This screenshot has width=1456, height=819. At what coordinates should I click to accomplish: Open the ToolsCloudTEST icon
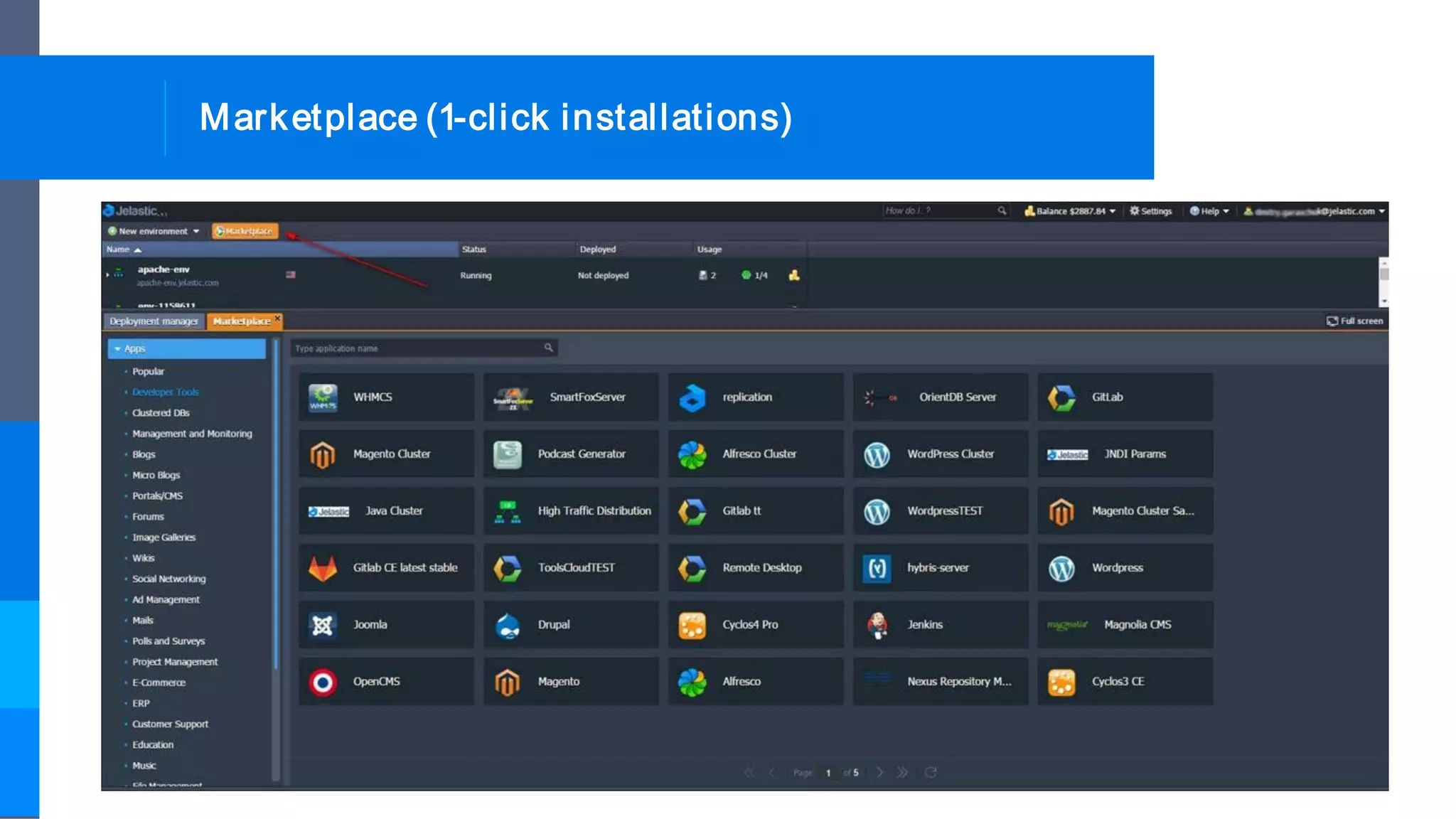point(507,568)
